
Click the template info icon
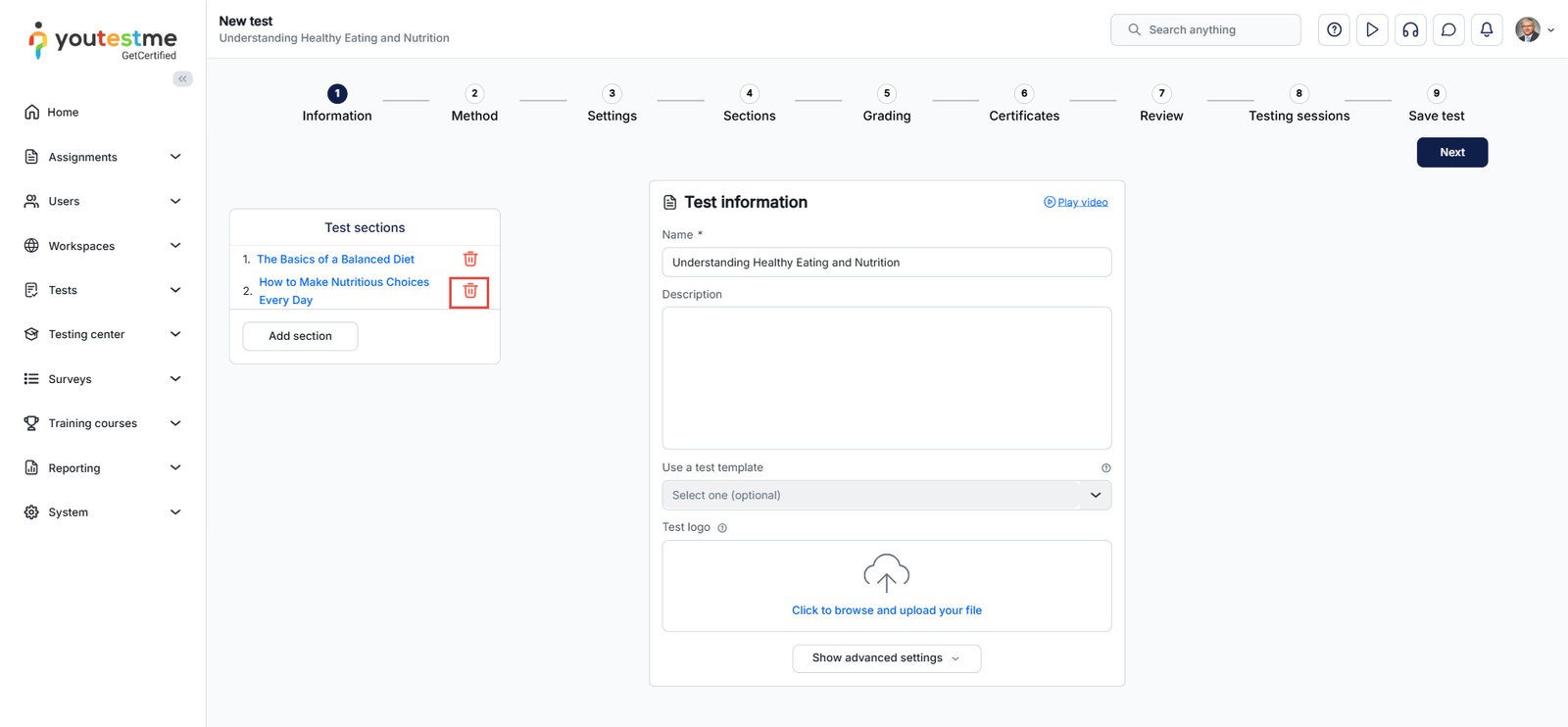[1105, 468]
